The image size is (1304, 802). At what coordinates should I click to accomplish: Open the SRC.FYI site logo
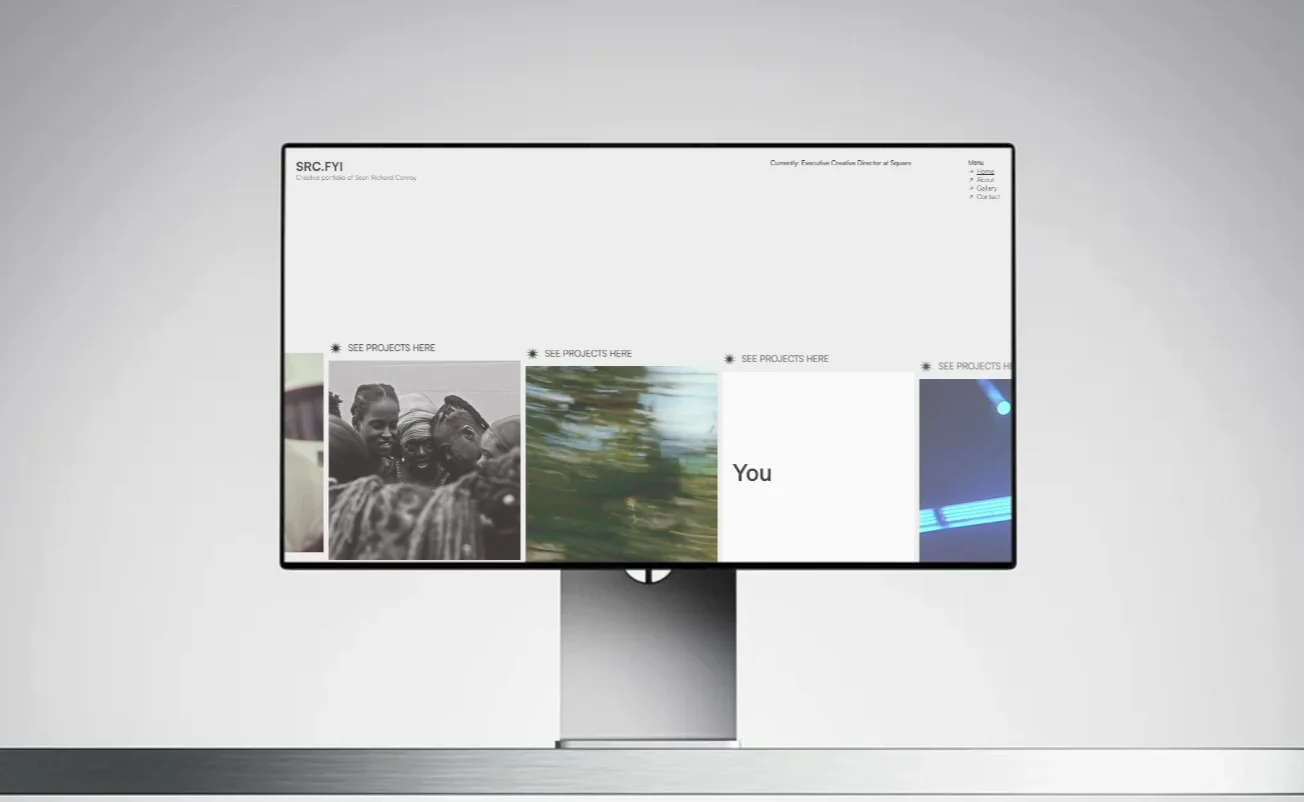(x=319, y=166)
